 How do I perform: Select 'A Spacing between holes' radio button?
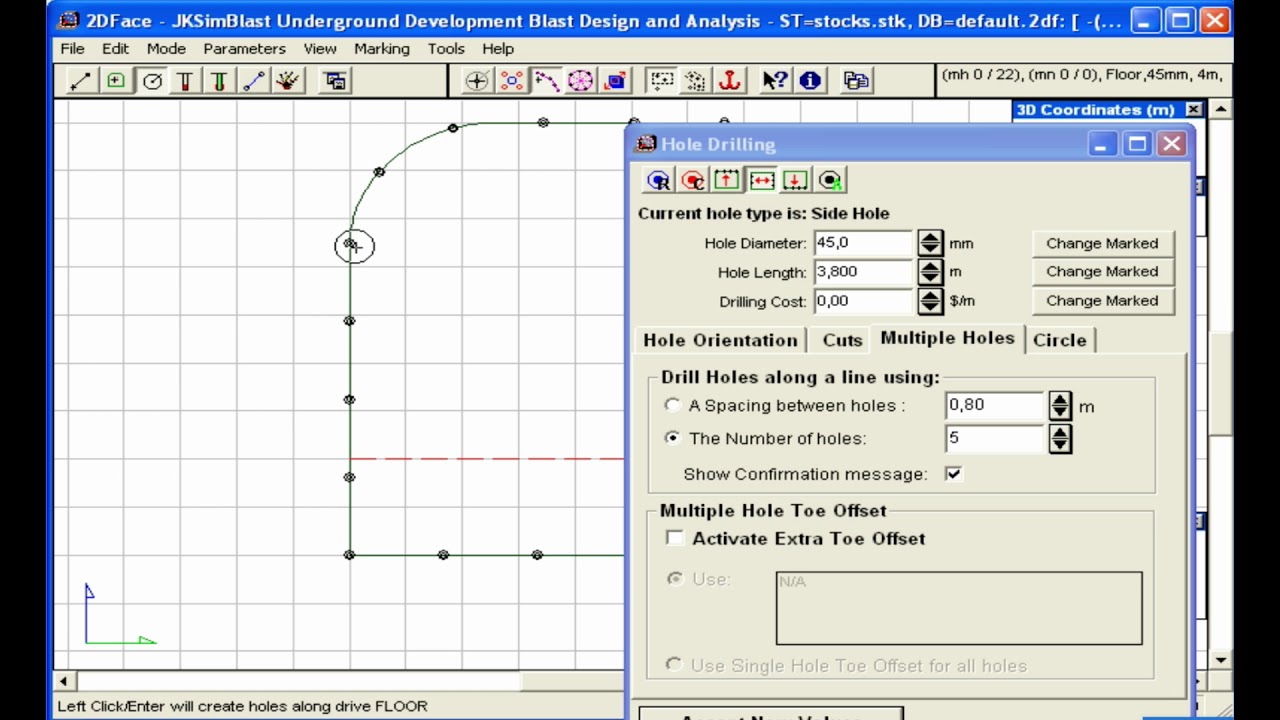673,405
